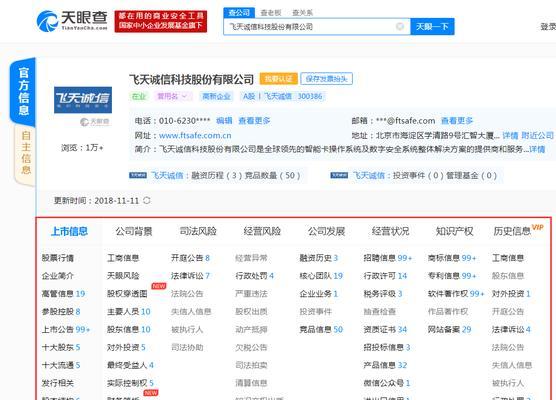Click the 保存发票抬头 button
This screenshot has height=400, width=556.
tap(327, 79)
